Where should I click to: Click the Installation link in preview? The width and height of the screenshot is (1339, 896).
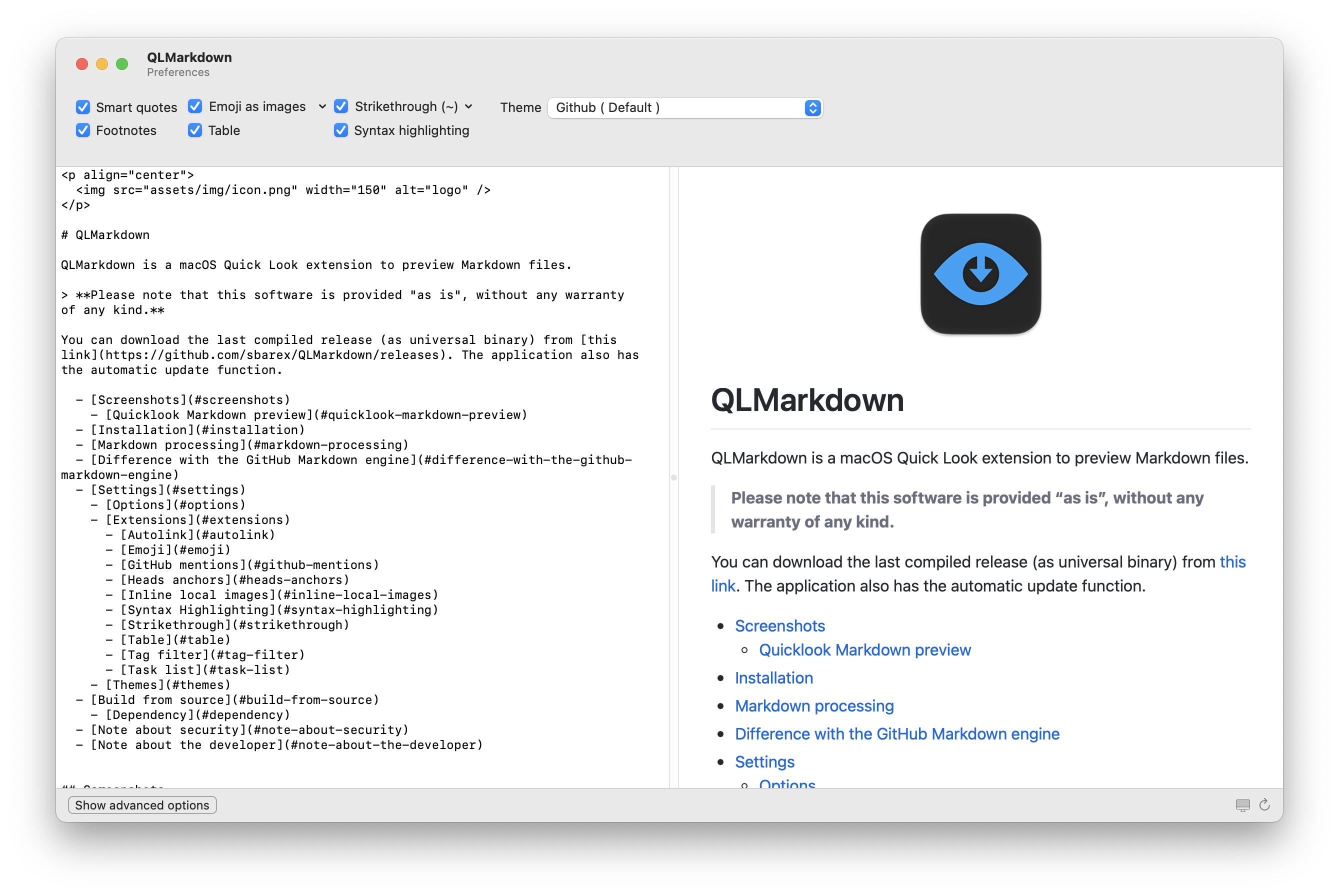[x=773, y=677]
